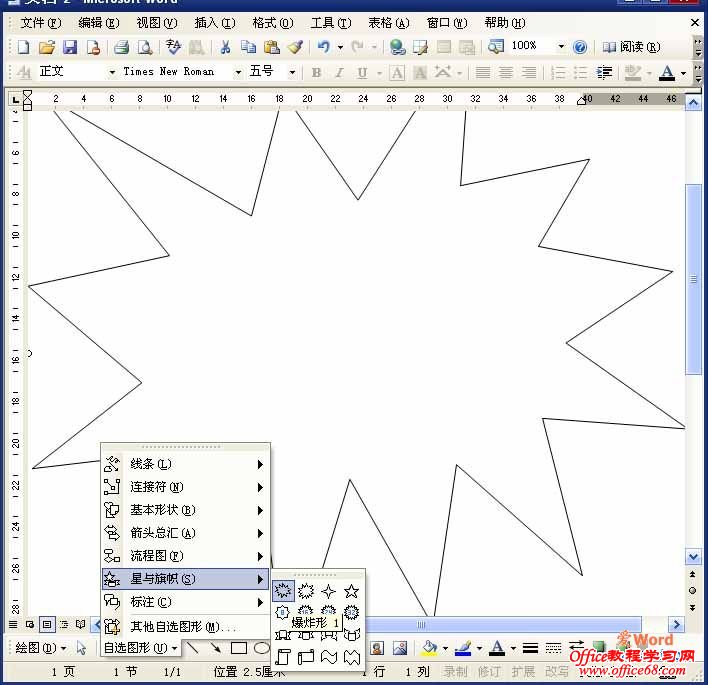The width and height of the screenshot is (708, 685).
Task: Select the horizontal scroll shape
Action: [x=306, y=657]
